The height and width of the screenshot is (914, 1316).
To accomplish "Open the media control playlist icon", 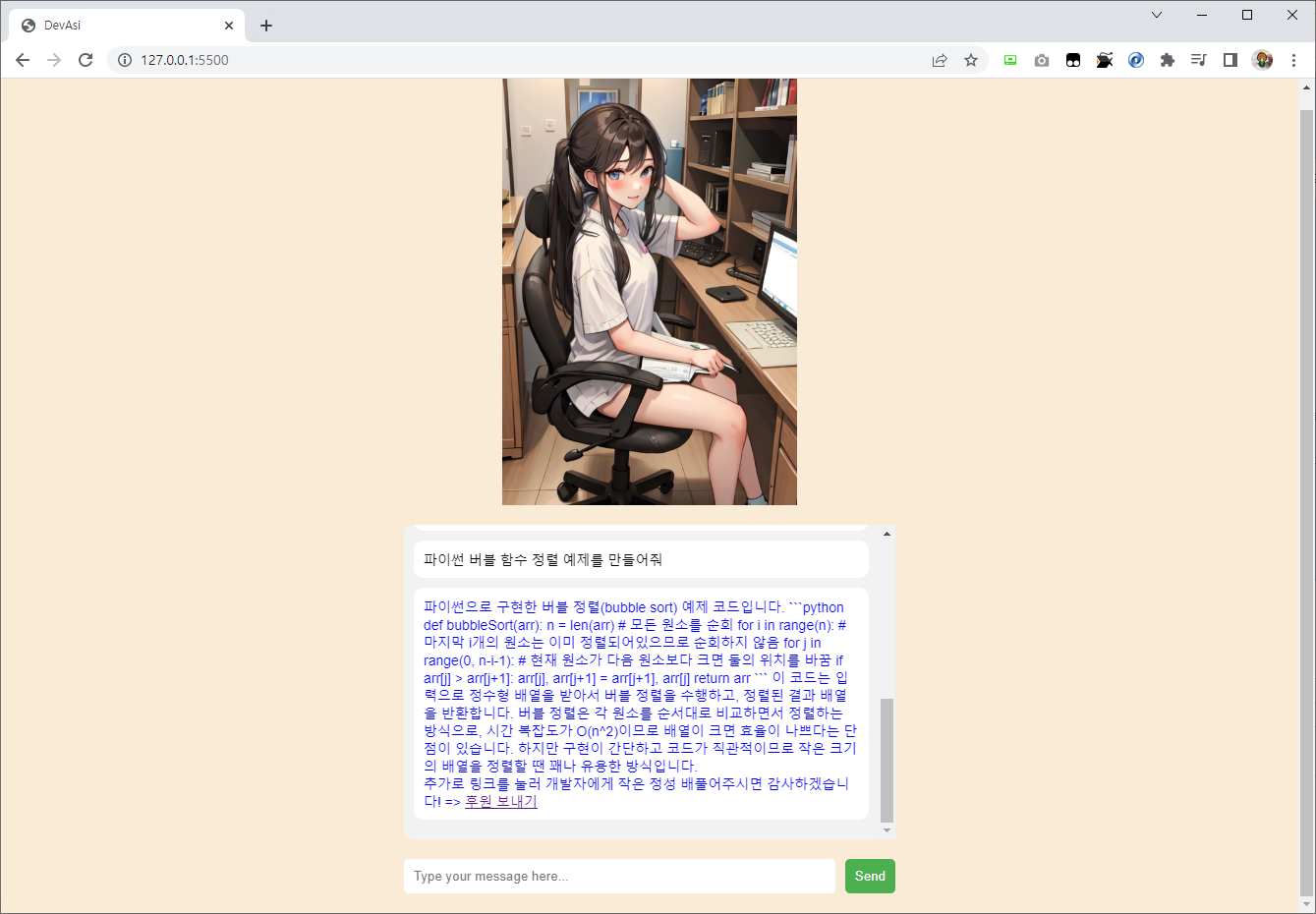I will [1198, 60].
